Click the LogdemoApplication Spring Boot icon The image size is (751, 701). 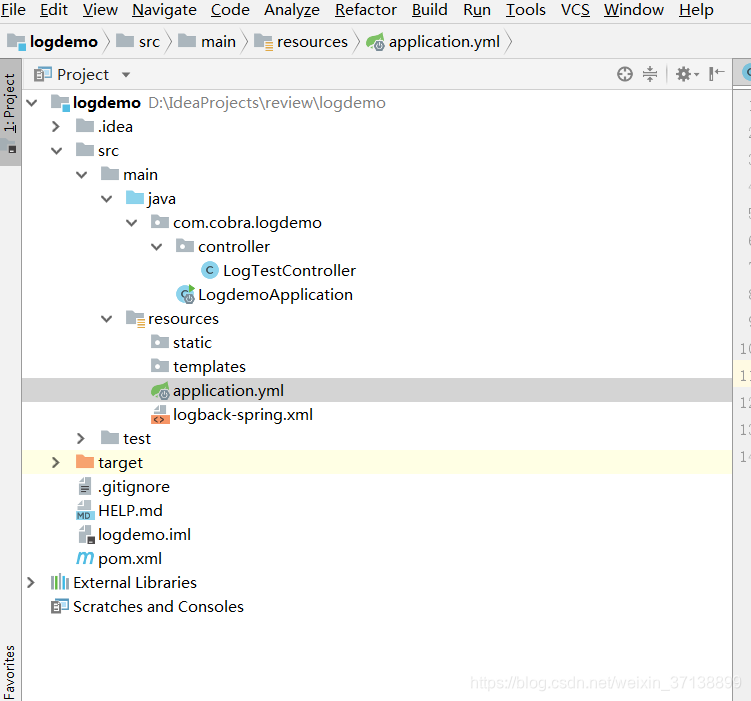point(185,294)
